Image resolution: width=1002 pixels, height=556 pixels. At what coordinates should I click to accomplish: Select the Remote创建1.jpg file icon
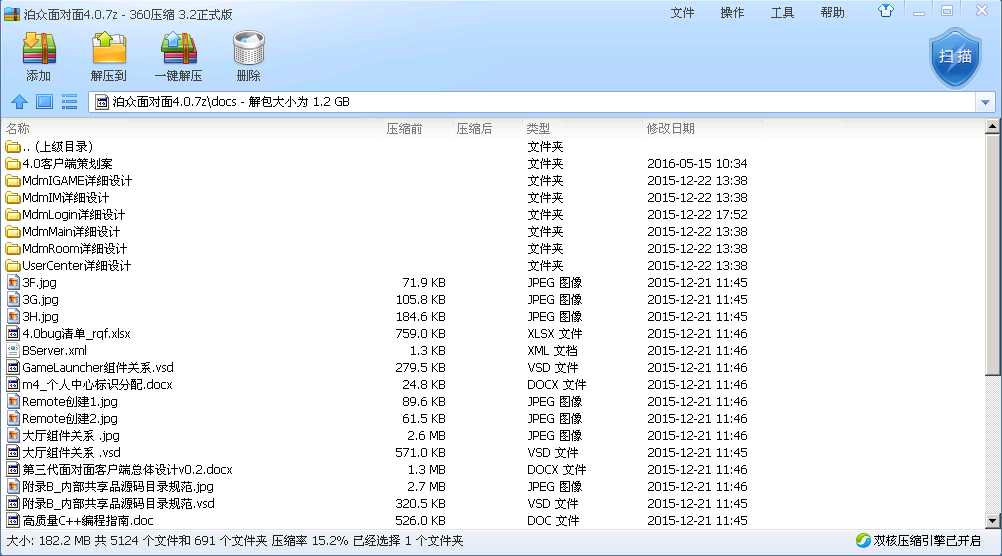[x=13, y=401]
